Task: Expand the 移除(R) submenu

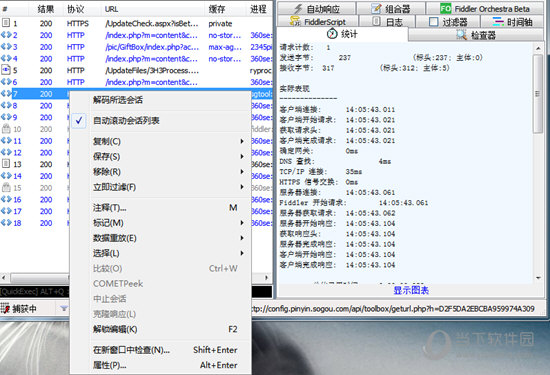Action: [161, 172]
